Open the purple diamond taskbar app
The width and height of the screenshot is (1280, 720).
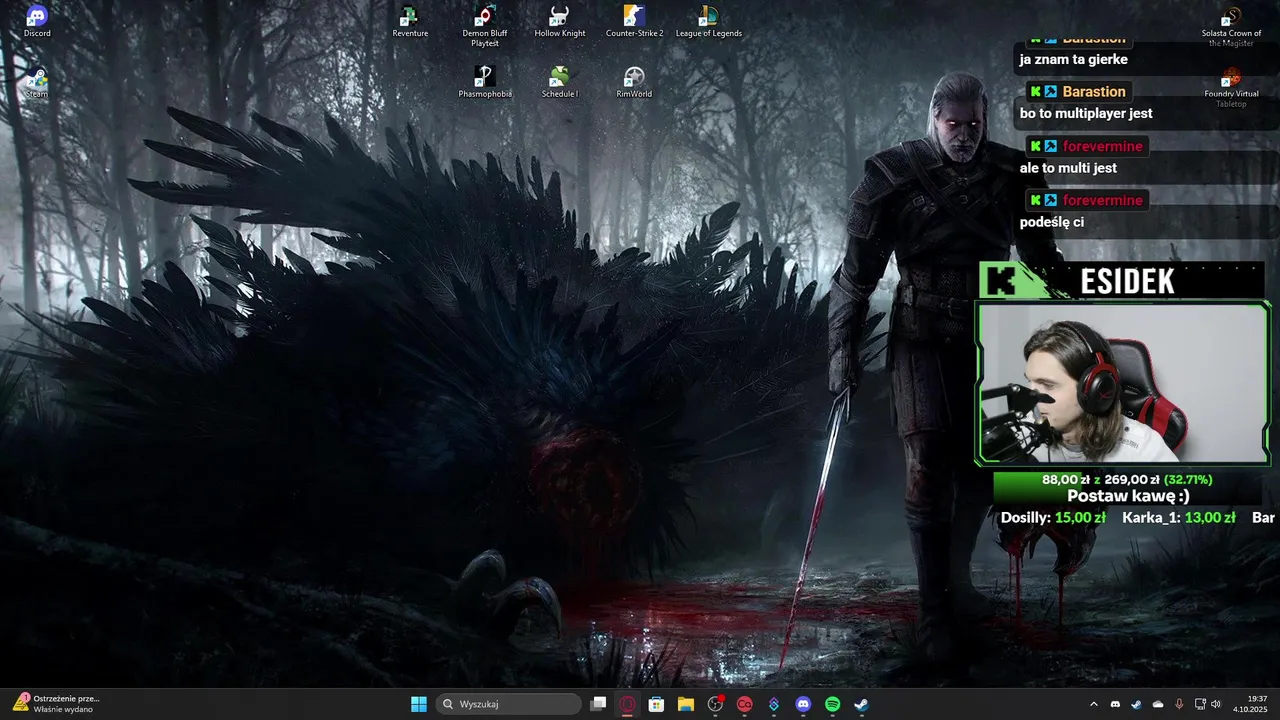click(774, 704)
